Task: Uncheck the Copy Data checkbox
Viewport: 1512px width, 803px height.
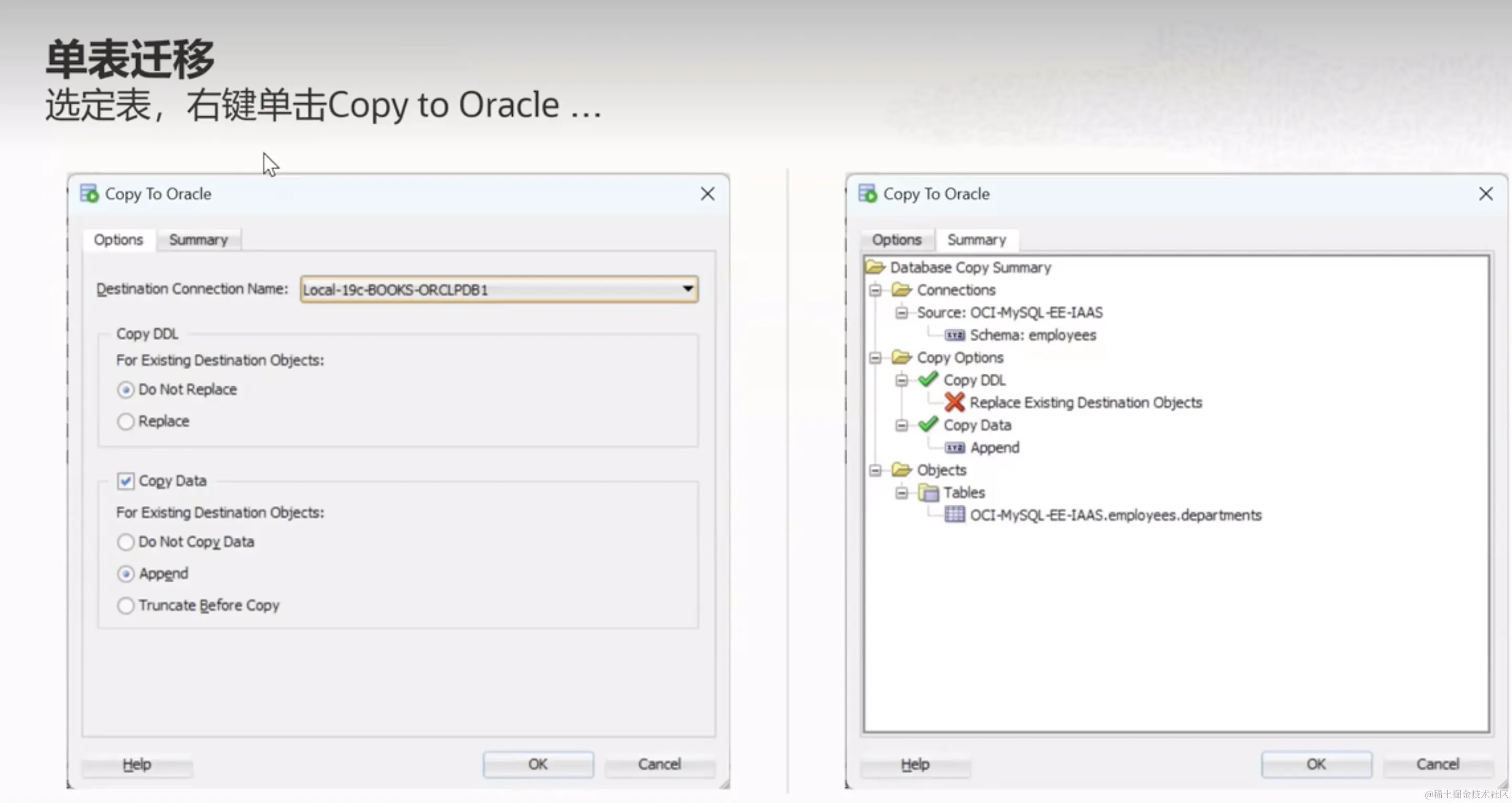Action: (x=126, y=481)
